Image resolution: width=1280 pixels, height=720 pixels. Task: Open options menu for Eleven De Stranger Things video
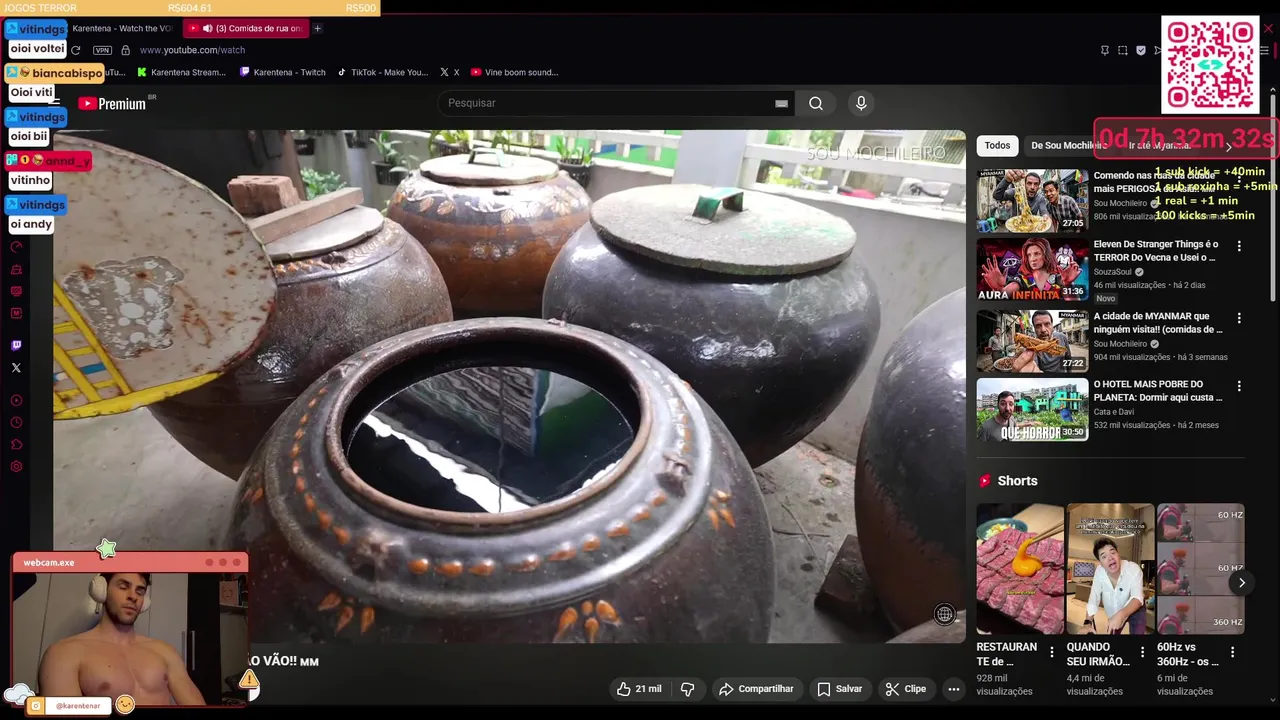point(1239,246)
